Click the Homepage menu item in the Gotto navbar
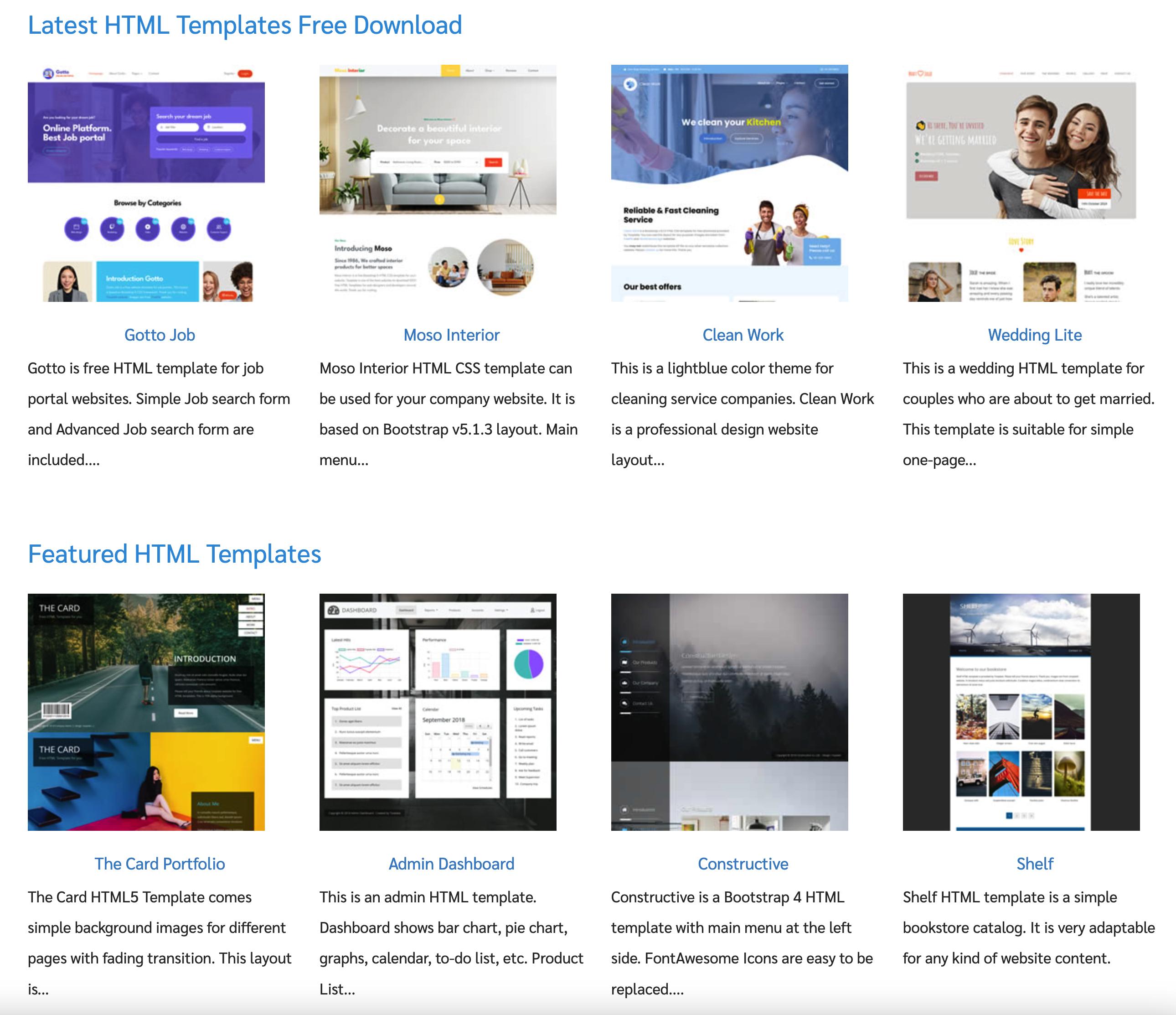This screenshot has height=1015, width=1176. coord(96,74)
